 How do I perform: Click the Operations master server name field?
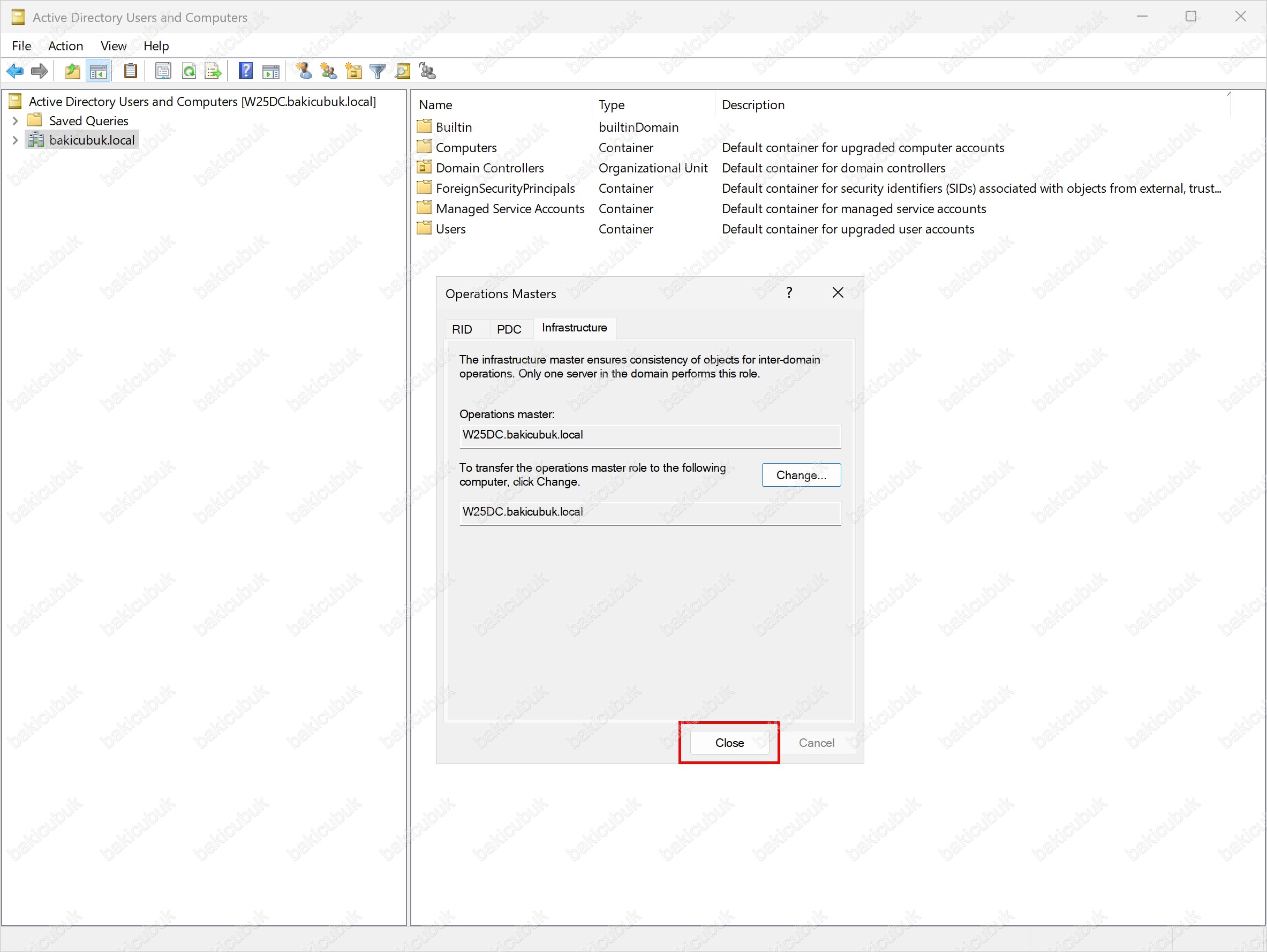[x=650, y=435]
